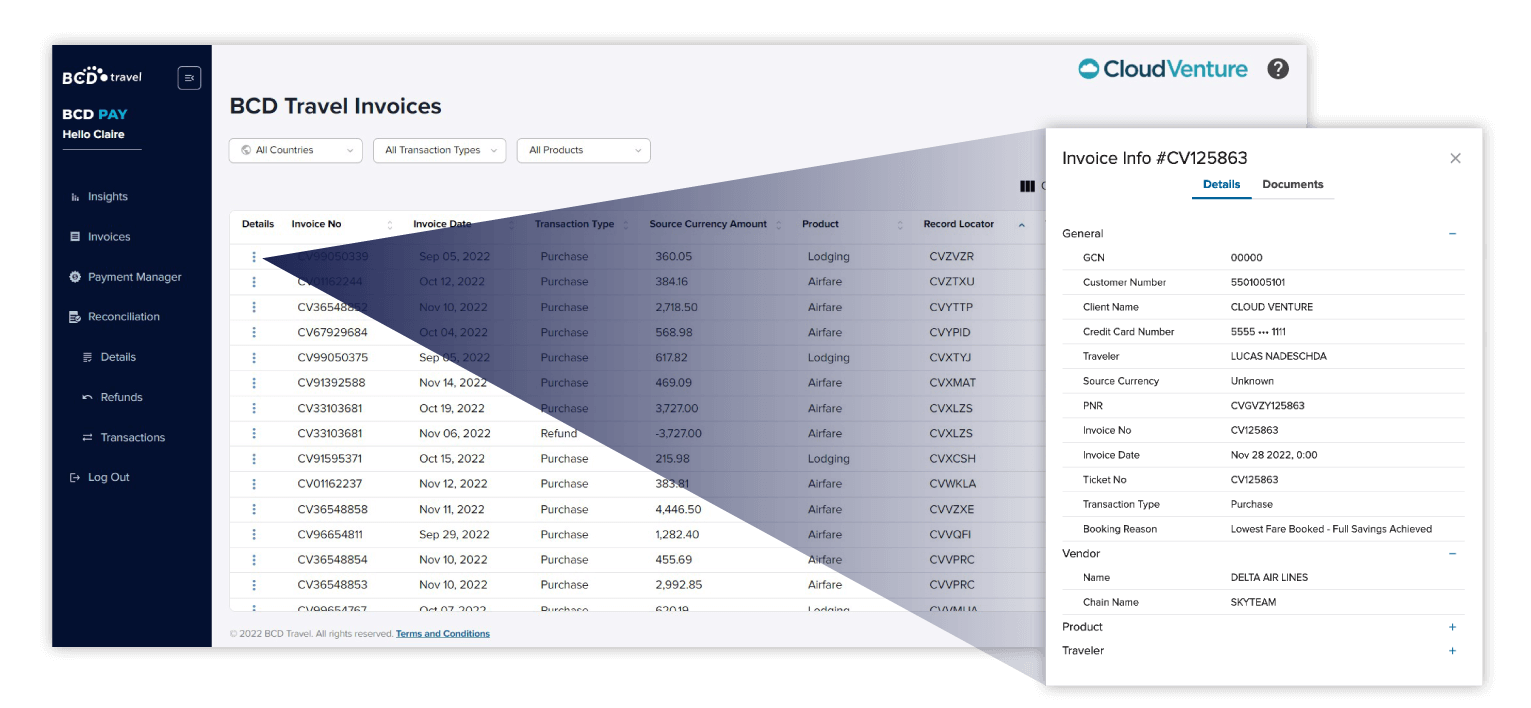Collapse the sidebar with the toggle icon
This screenshot has width=1531, height=708.
pos(189,78)
